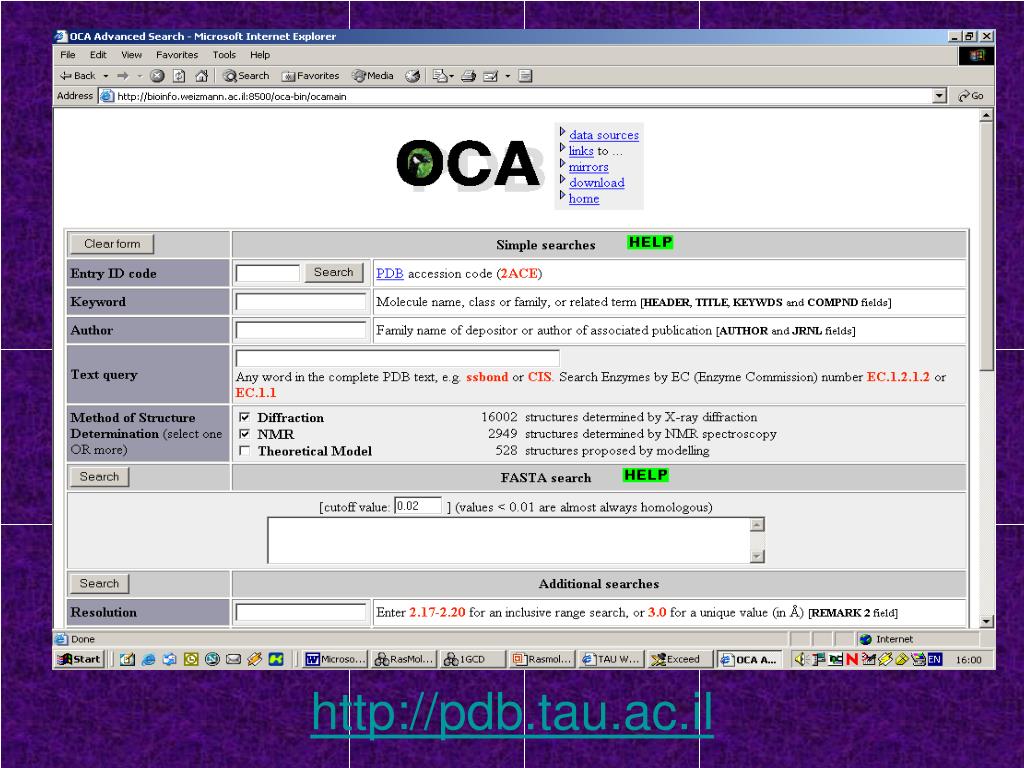Open the Edit menu
Screen dimensions: 1024x768
pyautogui.click(x=99, y=55)
